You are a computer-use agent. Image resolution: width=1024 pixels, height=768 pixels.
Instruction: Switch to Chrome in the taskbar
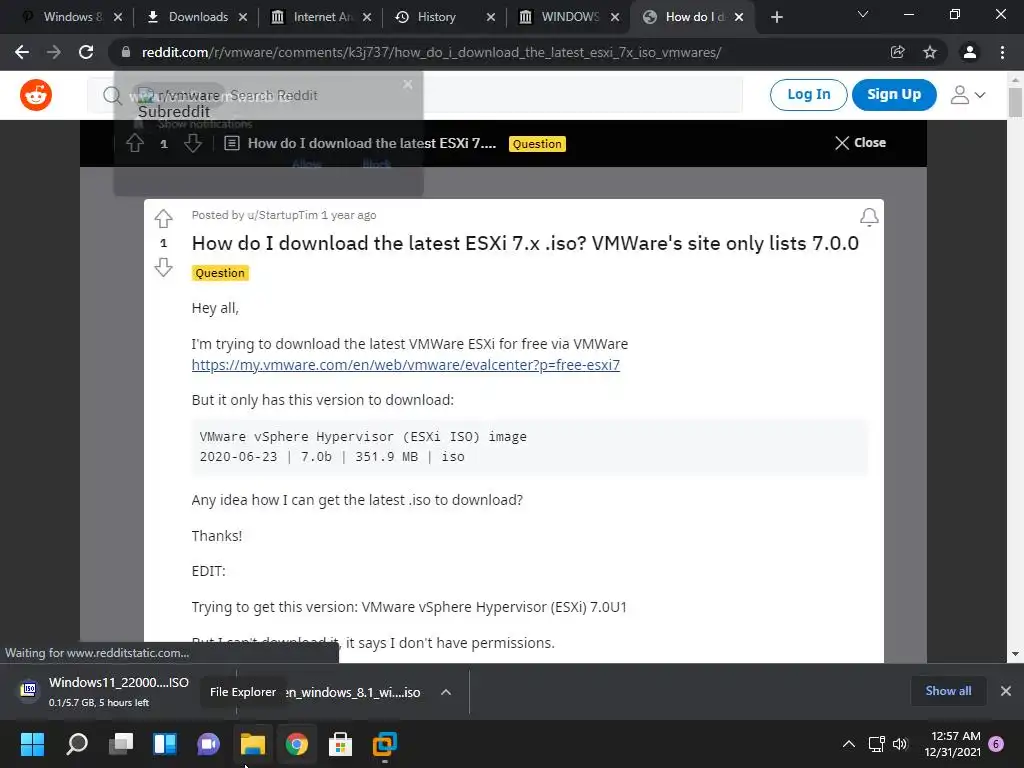pos(296,744)
